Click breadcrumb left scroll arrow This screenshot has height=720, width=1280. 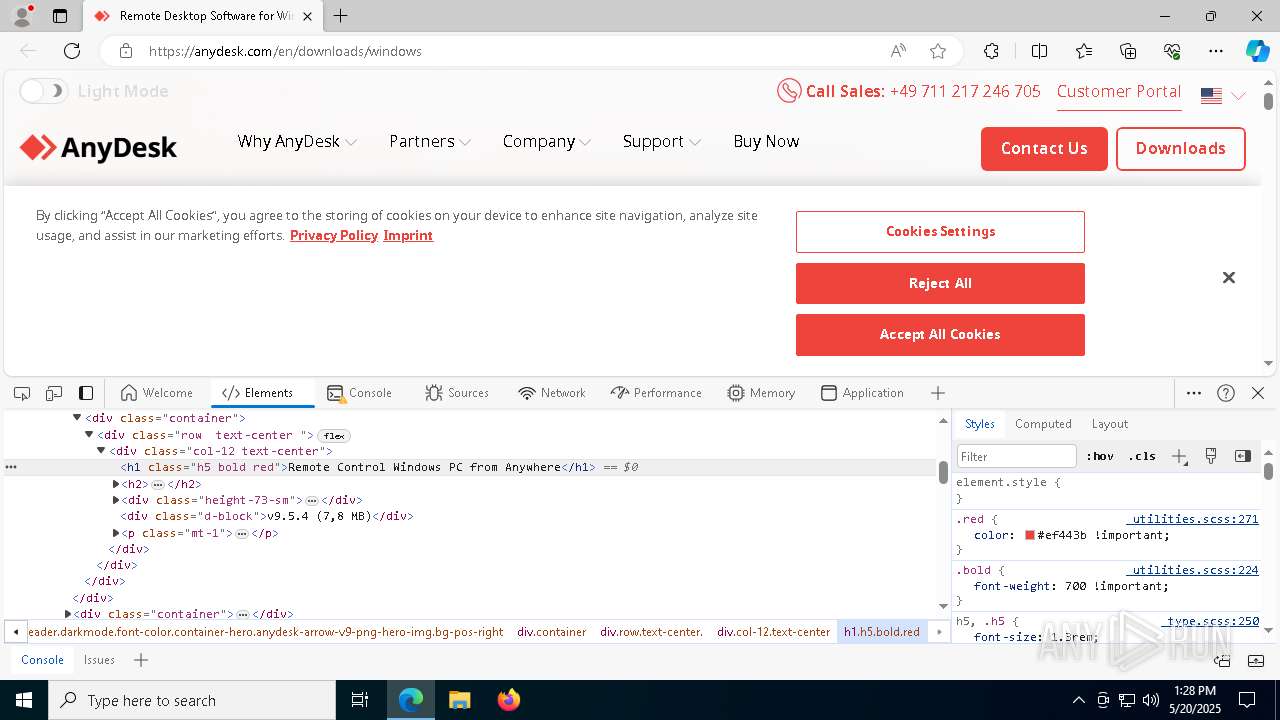coord(15,632)
